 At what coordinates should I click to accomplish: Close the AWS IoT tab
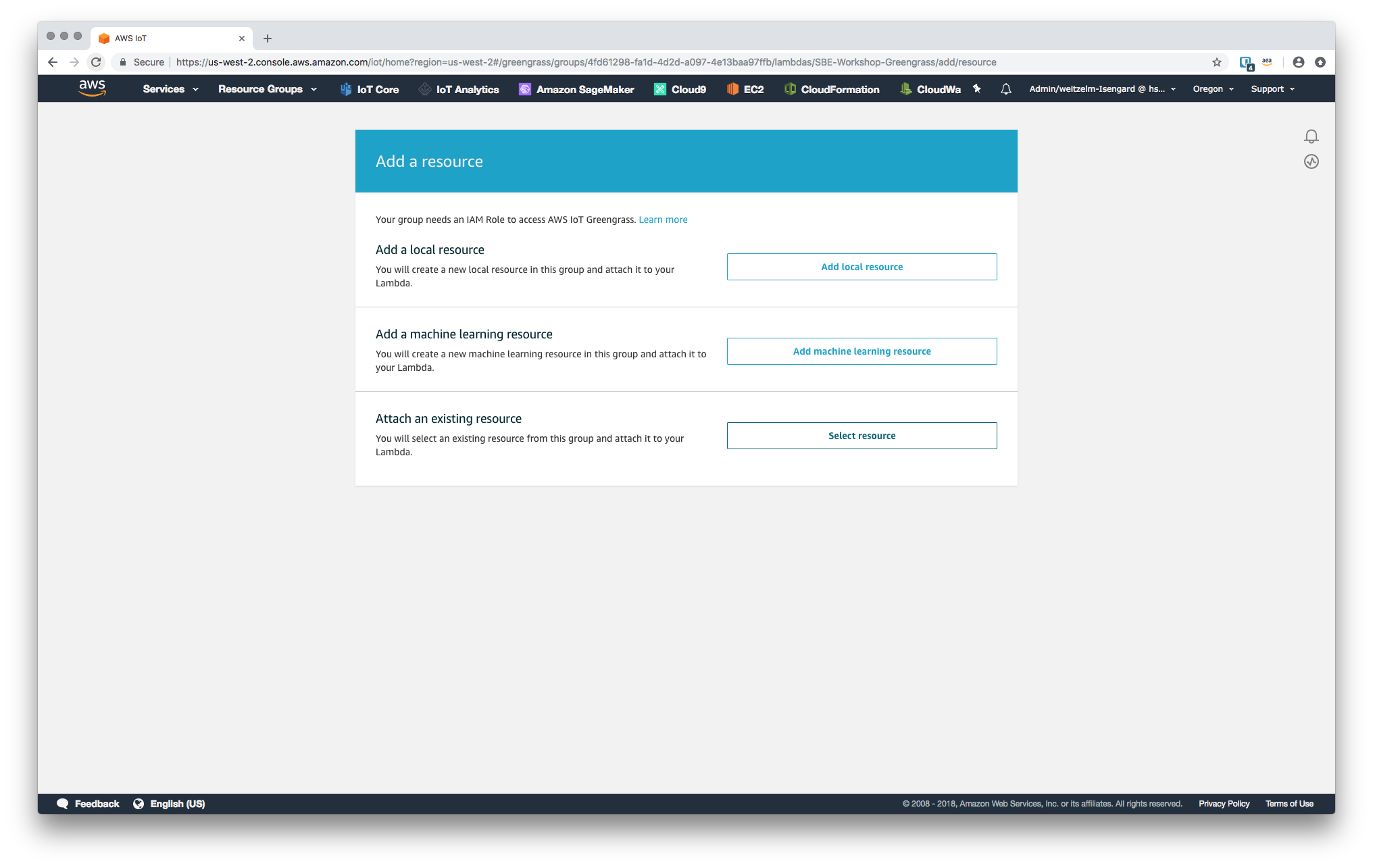pos(242,39)
